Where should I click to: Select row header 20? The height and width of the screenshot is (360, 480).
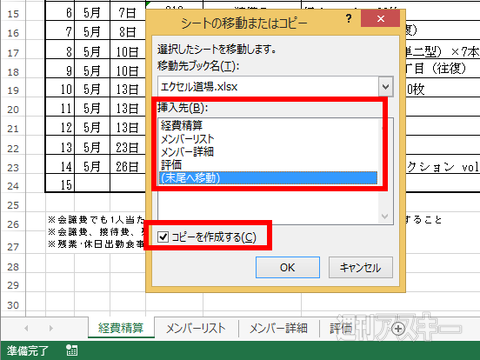(x=13, y=109)
